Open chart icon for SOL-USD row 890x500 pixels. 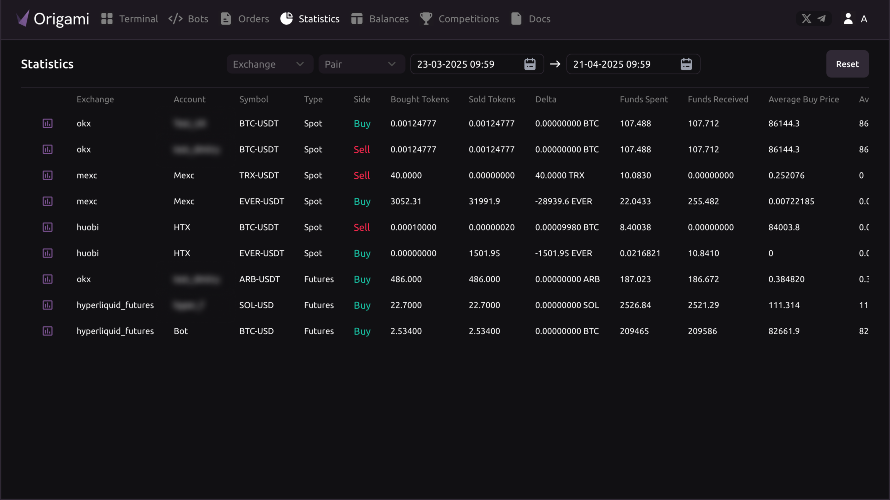(48, 305)
